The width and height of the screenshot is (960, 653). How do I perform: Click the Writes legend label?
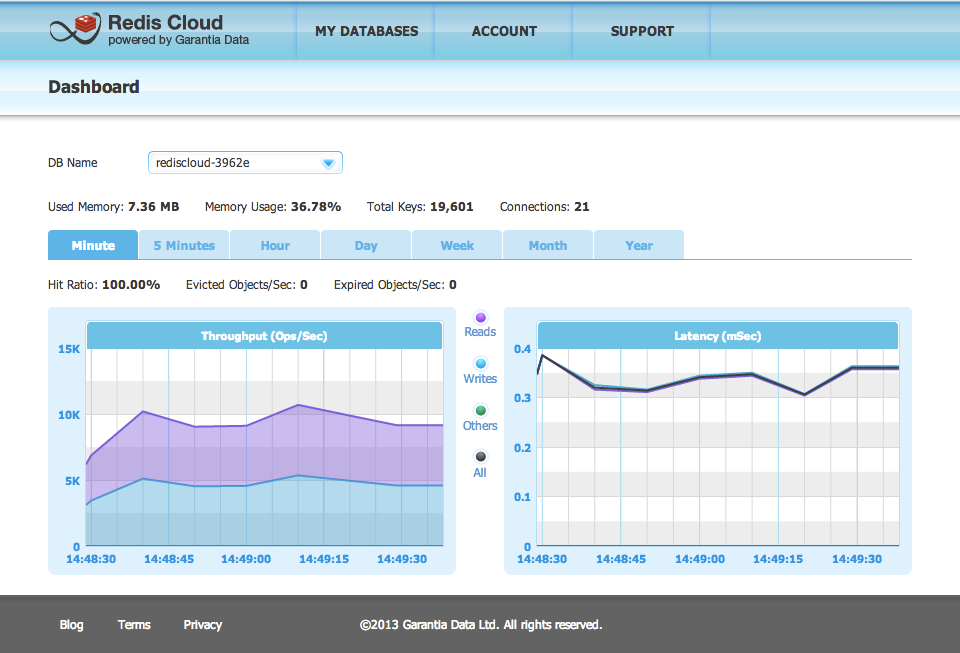(480, 379)
